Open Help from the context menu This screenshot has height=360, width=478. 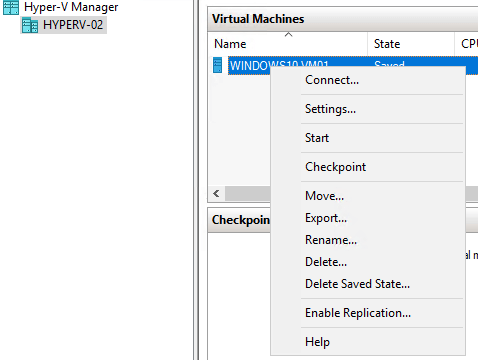[368, 342]
